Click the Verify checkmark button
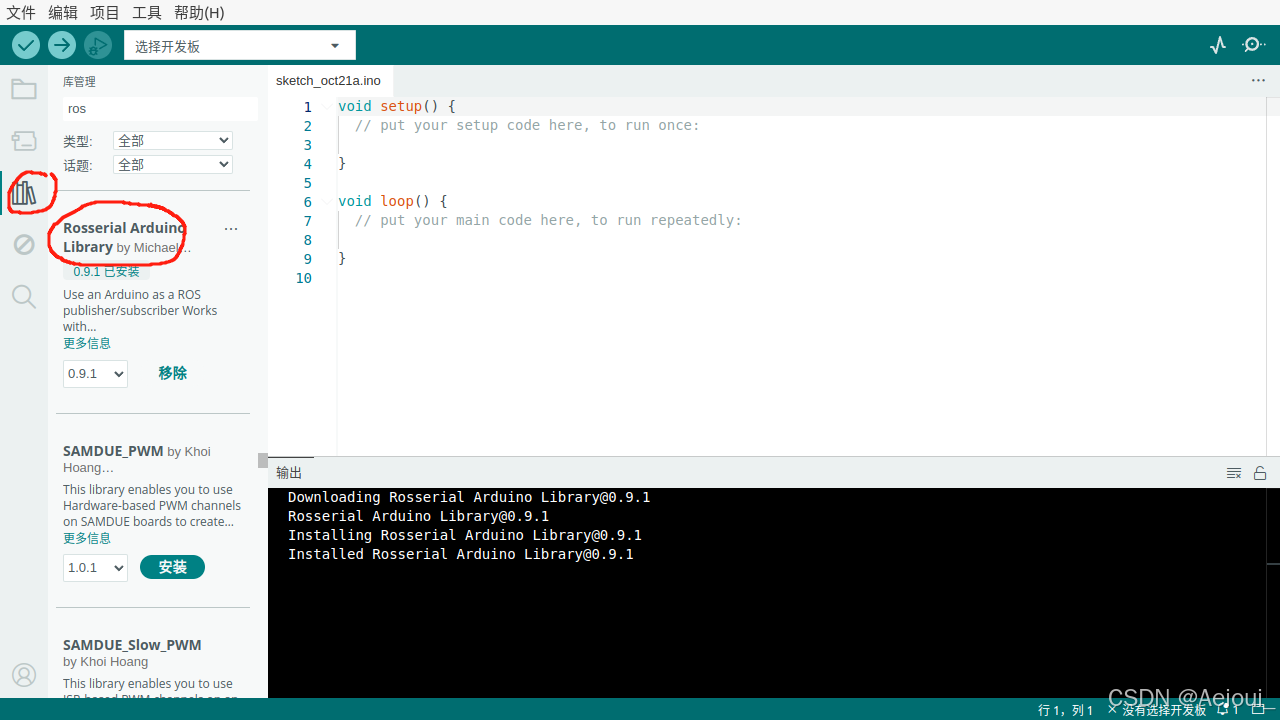Viewport: 1280px width, 720px height. [x=26, y=45]
